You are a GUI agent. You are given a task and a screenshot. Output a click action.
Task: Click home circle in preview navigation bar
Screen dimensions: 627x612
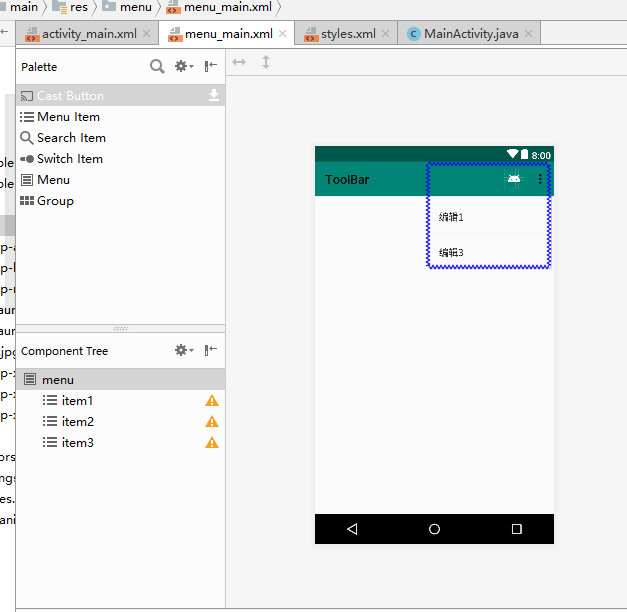pos(434,529)
